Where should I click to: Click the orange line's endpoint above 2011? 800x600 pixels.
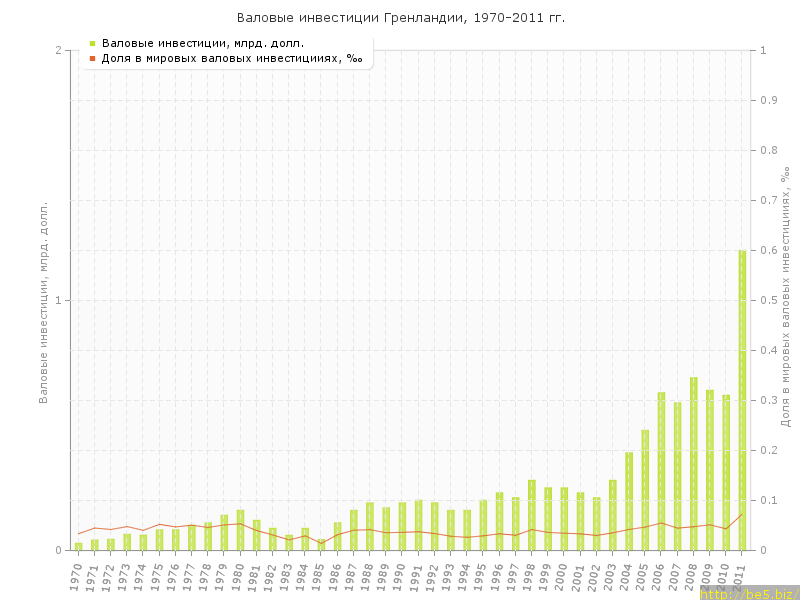pos(742,515)
